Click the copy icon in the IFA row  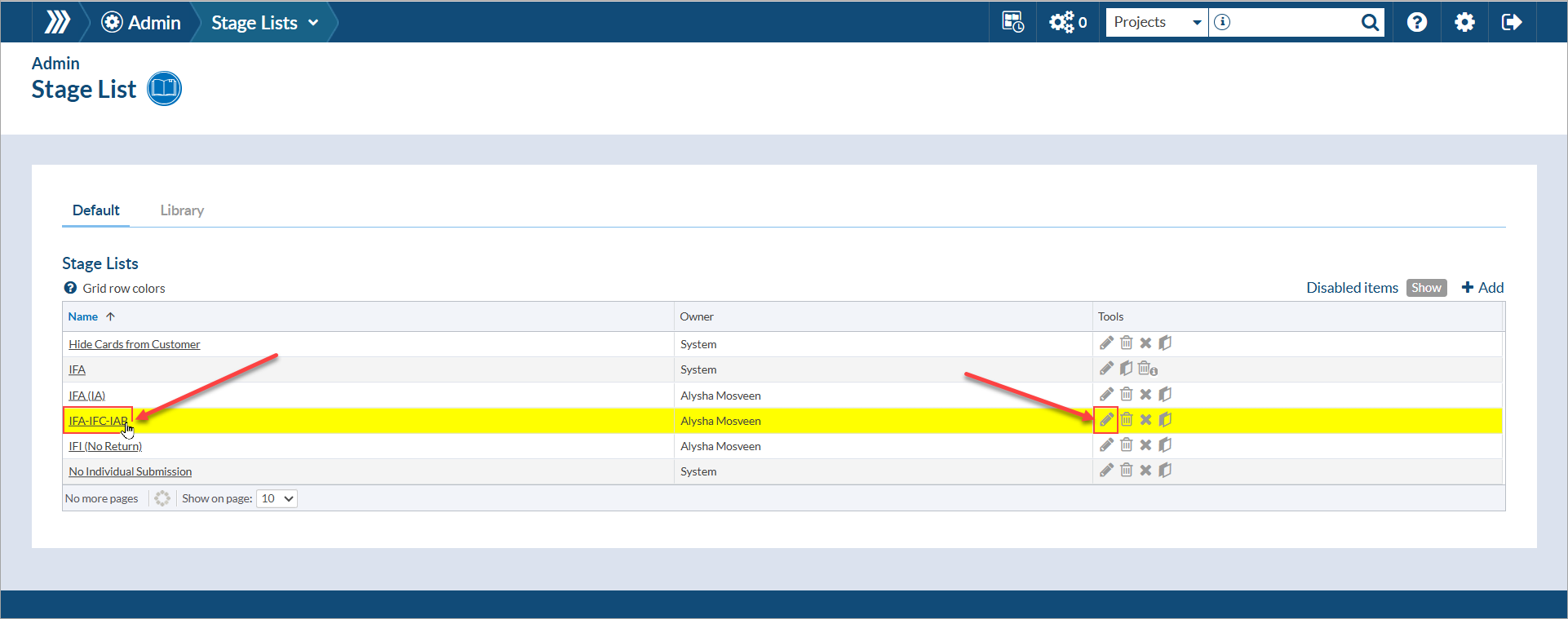point(1127,369)
